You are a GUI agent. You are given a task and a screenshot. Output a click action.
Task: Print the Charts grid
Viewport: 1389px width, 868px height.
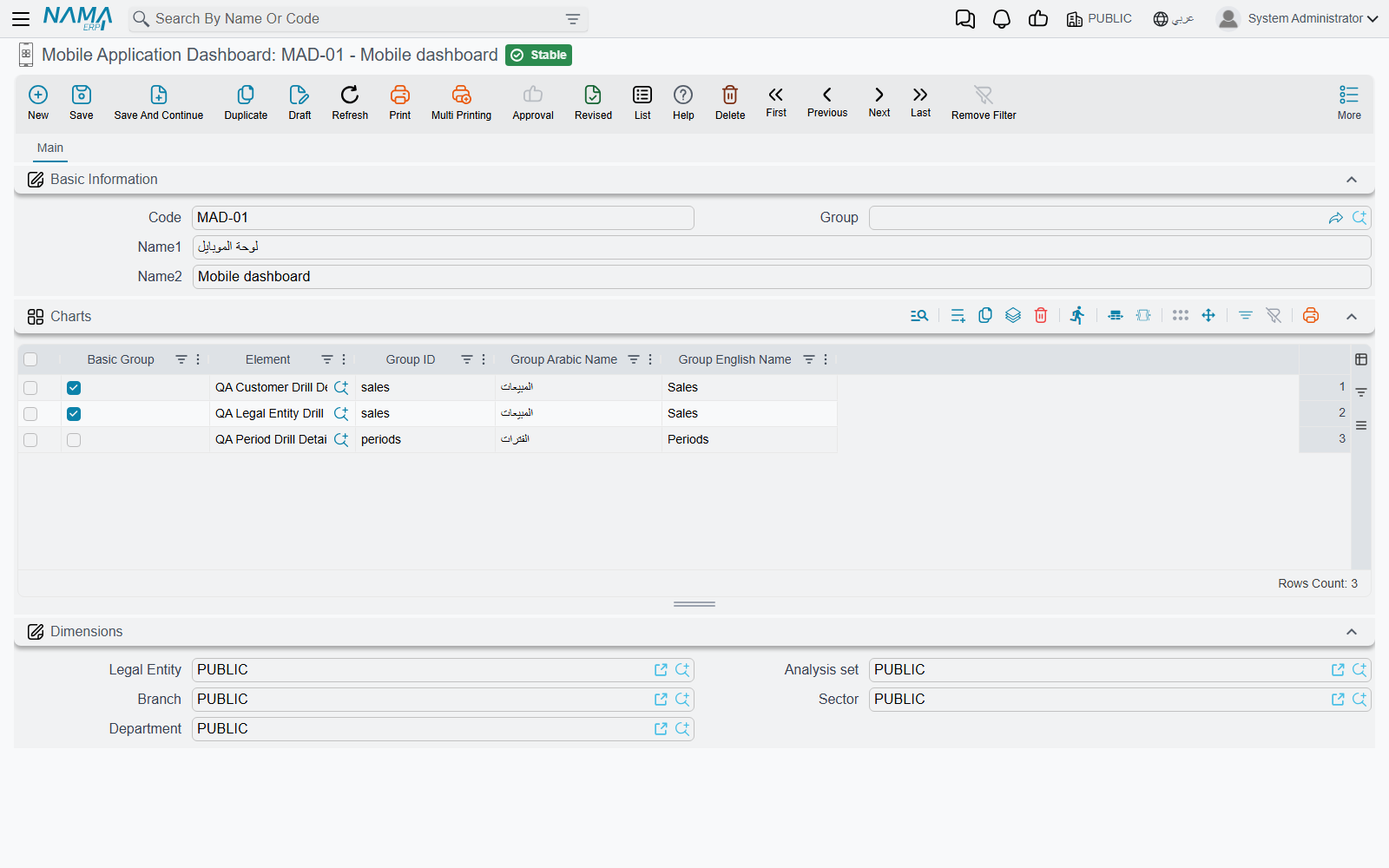1311,316
